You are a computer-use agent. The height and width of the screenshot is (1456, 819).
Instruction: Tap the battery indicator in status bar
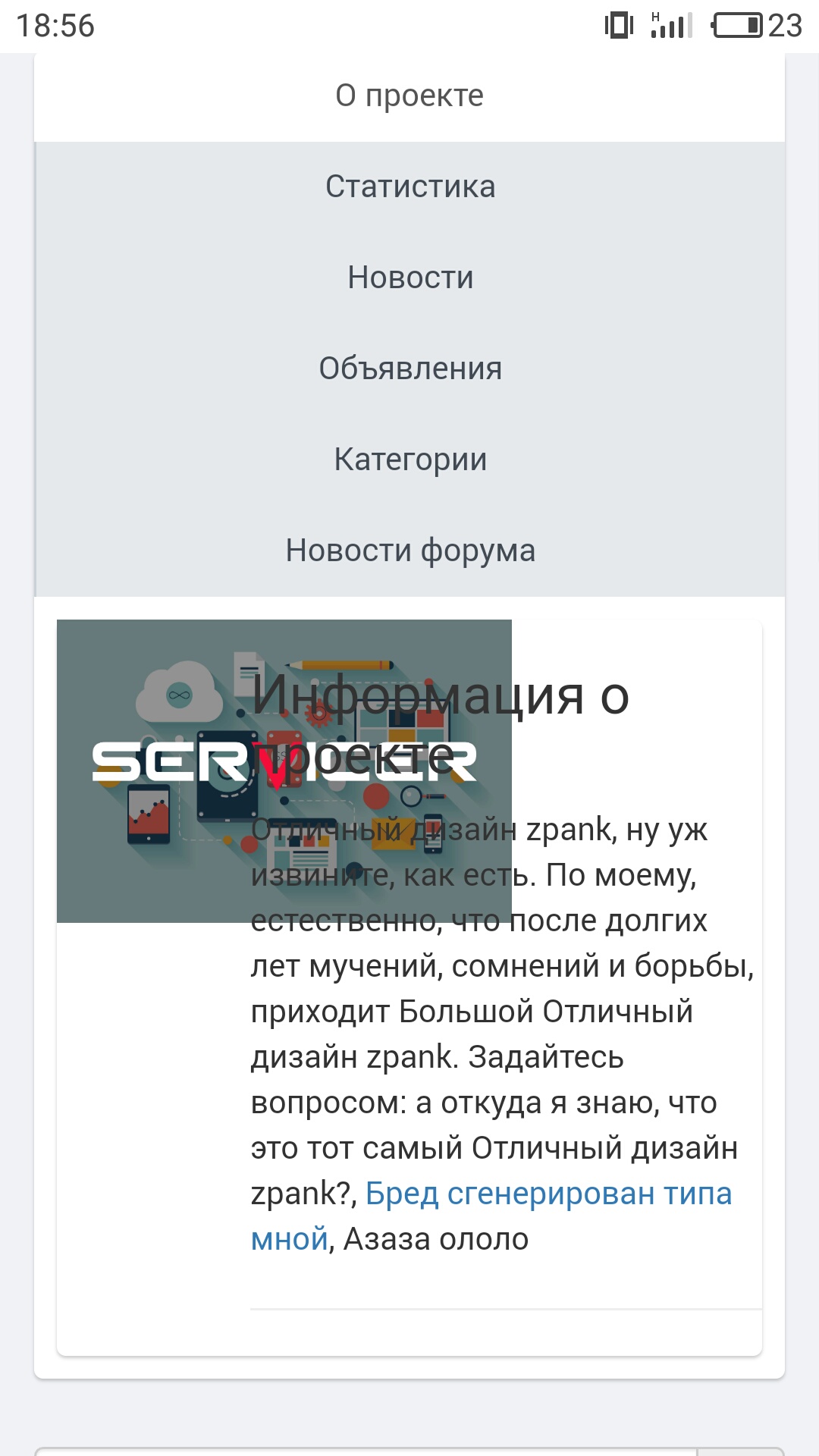(738, 26)
